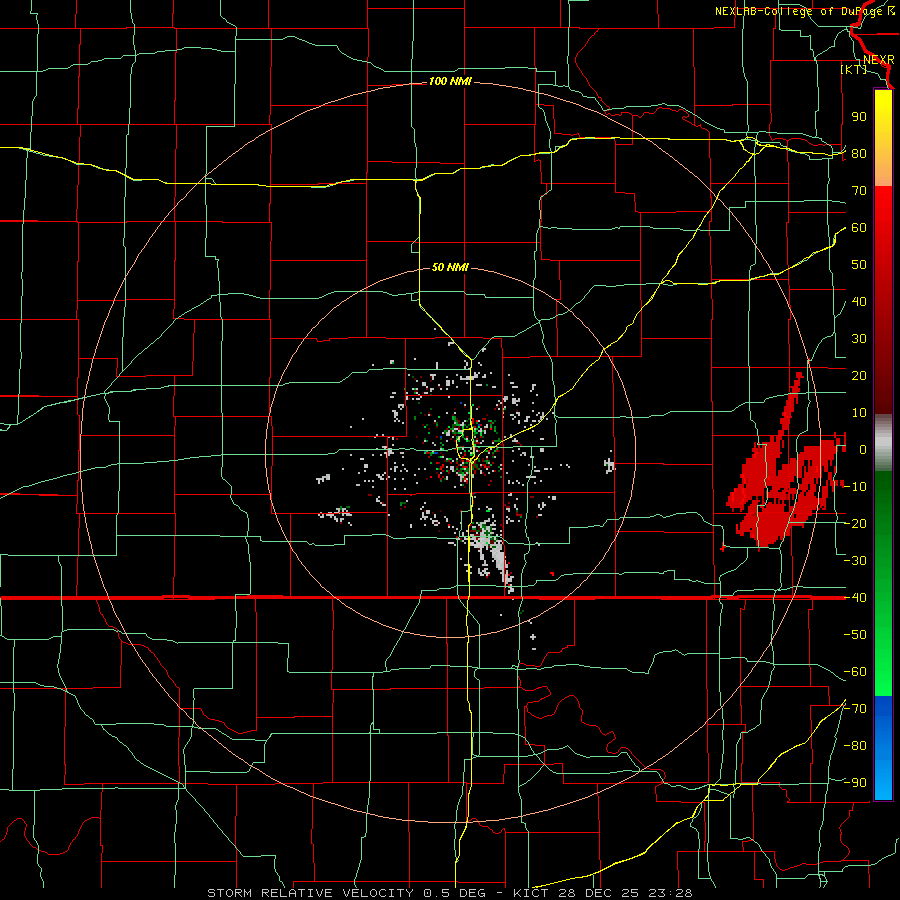Click the +10 value on velocity scale
Image resolution: width=900 pixels, height=900 pixels.
click(859, 413)
